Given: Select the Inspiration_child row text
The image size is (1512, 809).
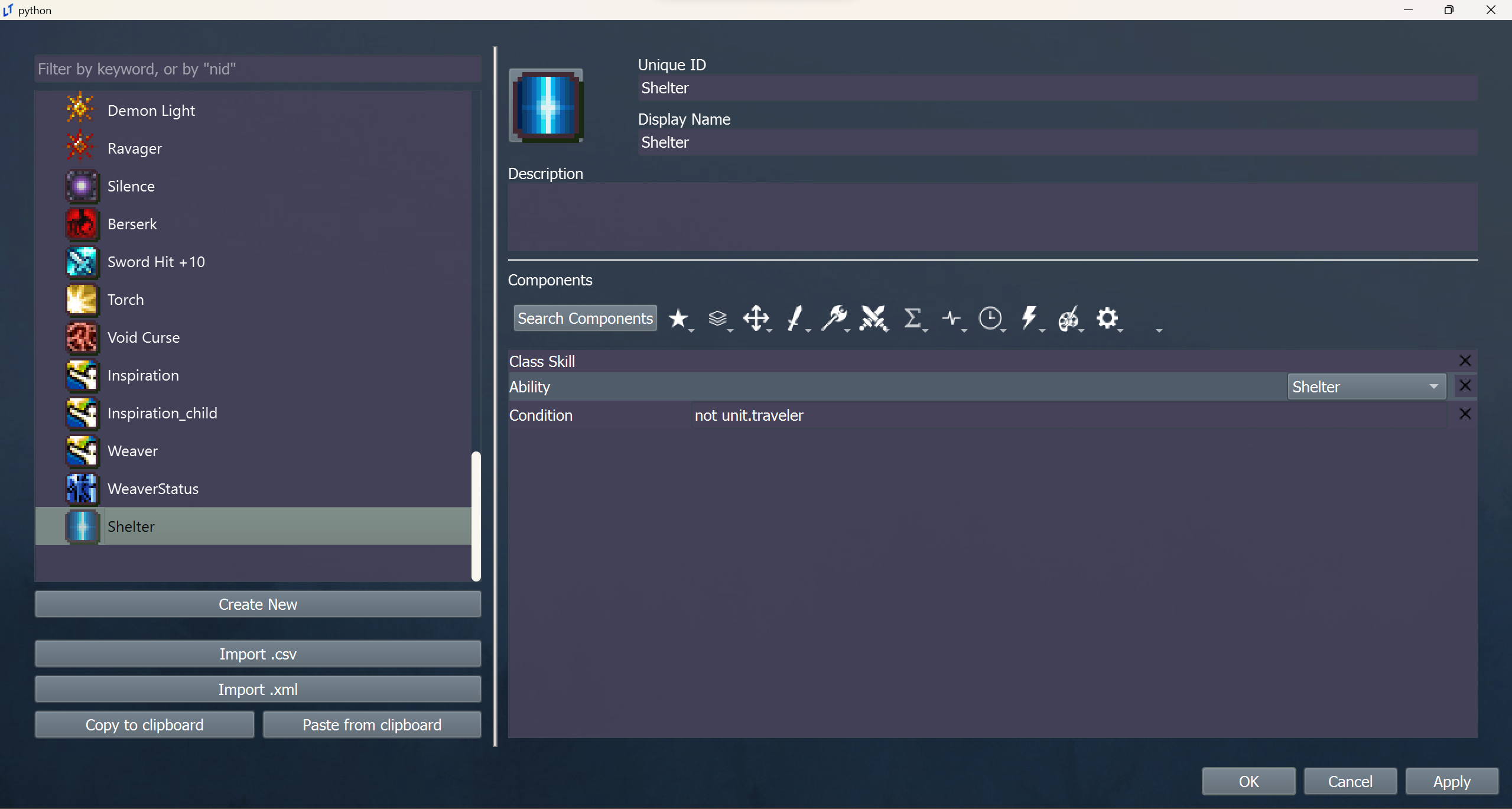Looking at the screenshot, I should pyautogui.click(x=162, y=413).
